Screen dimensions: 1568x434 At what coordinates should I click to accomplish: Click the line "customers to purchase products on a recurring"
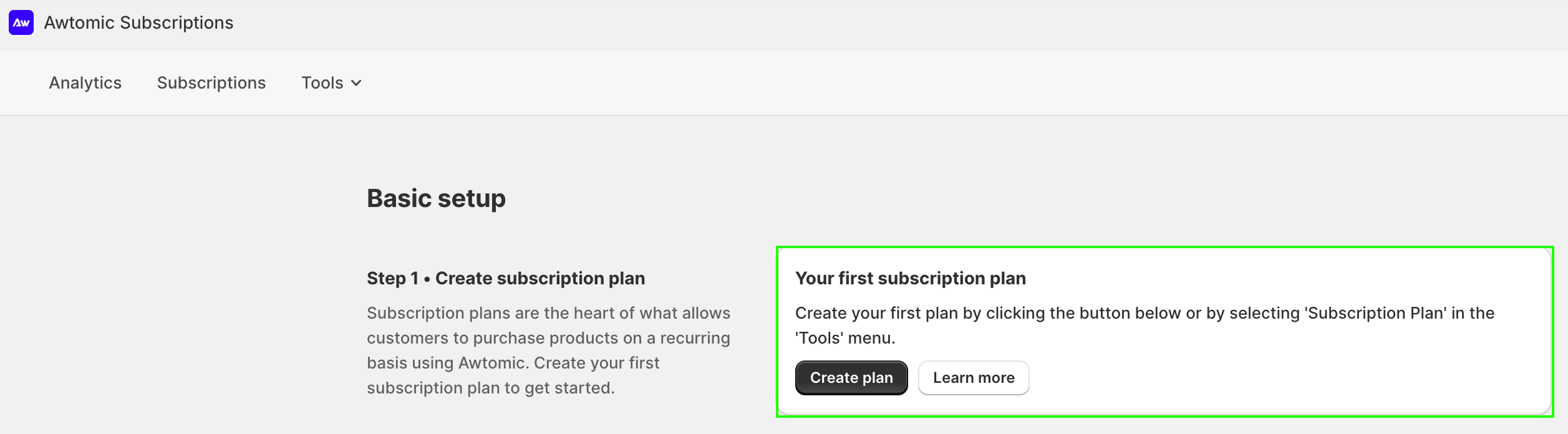point(548,338)
